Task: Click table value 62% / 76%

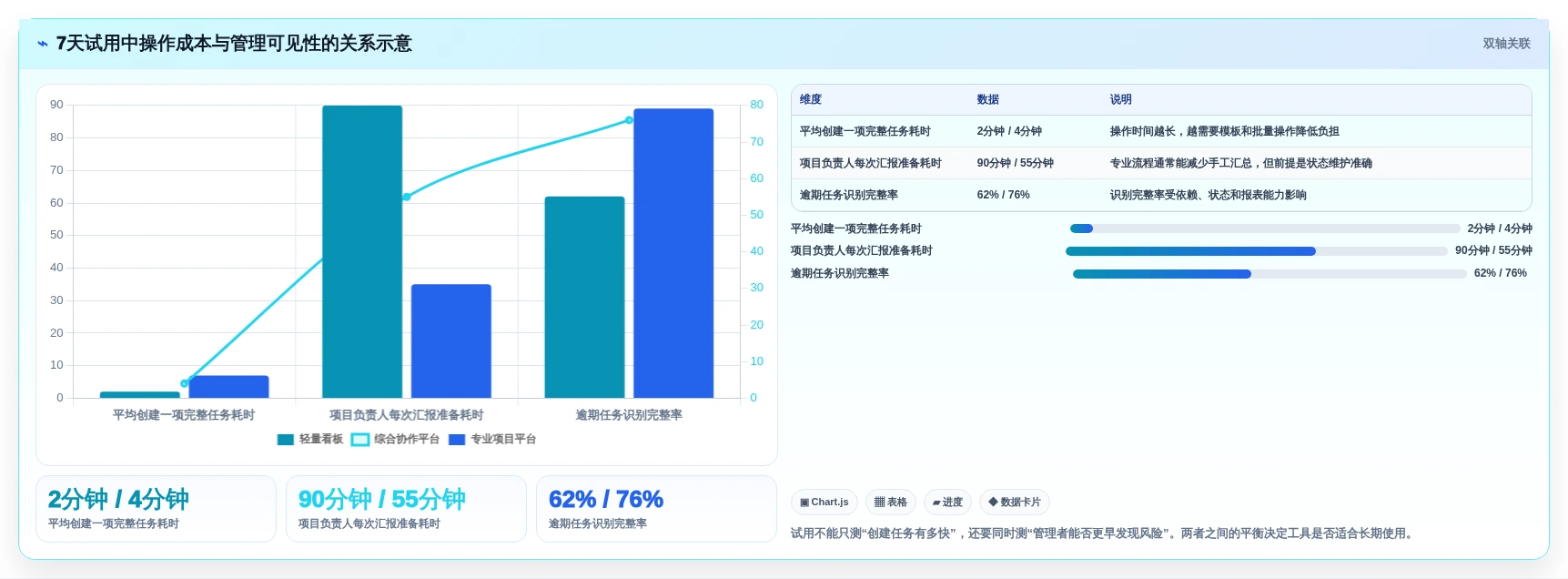Action: pos(1003,196)
